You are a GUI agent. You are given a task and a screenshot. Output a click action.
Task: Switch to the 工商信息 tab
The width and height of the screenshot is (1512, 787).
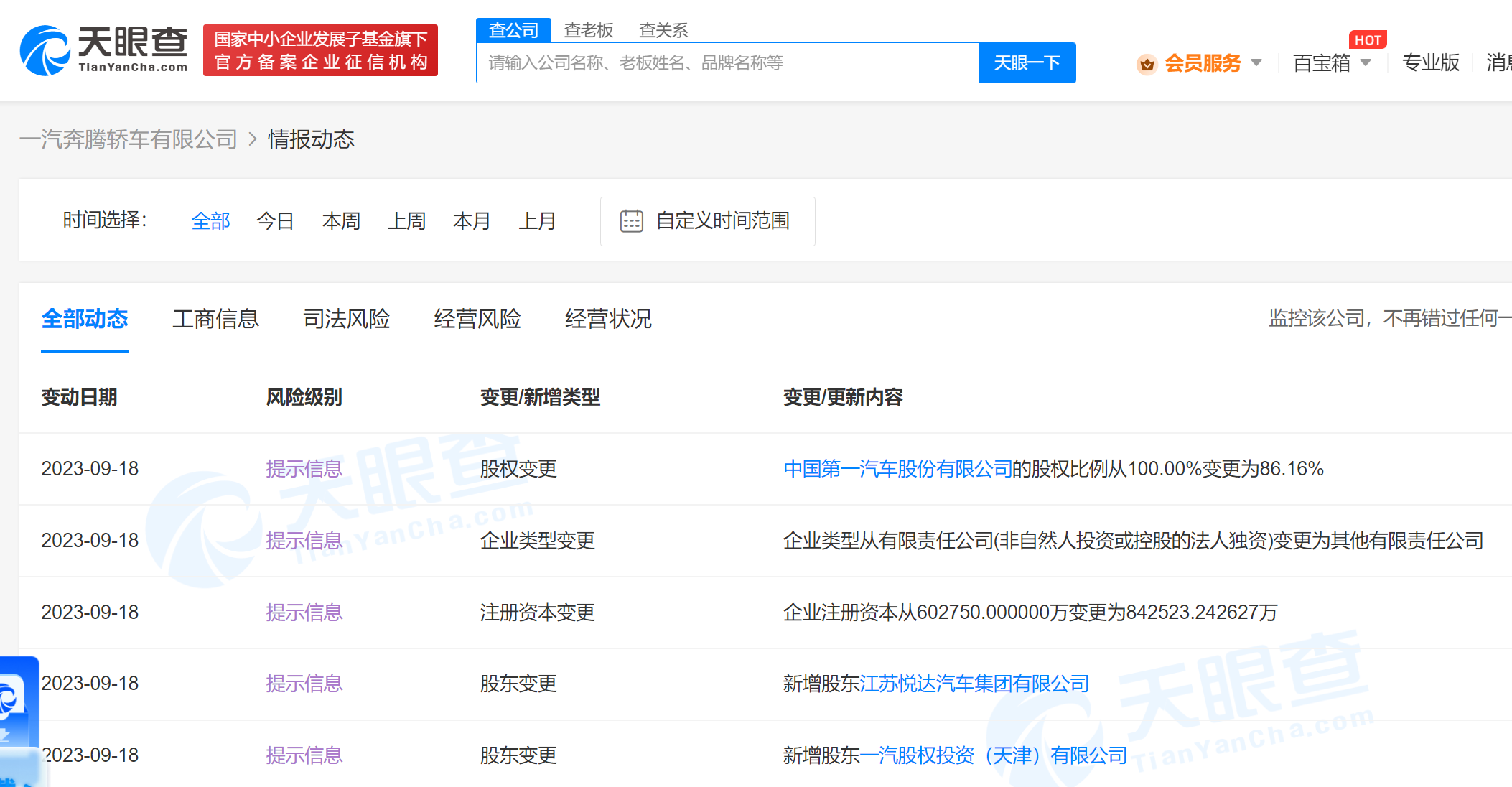[x=215, y=318]
